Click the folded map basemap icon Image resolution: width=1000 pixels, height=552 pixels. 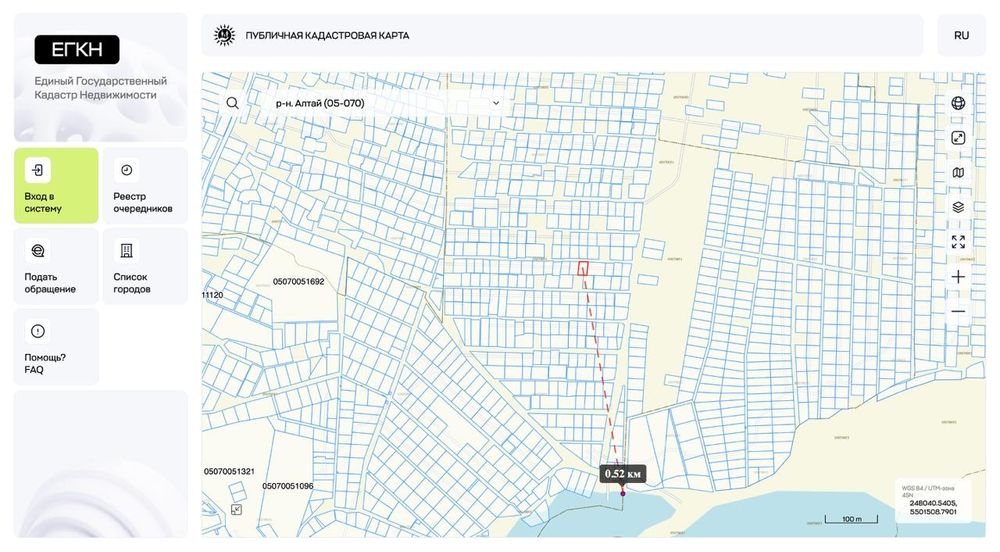point(958,173)
